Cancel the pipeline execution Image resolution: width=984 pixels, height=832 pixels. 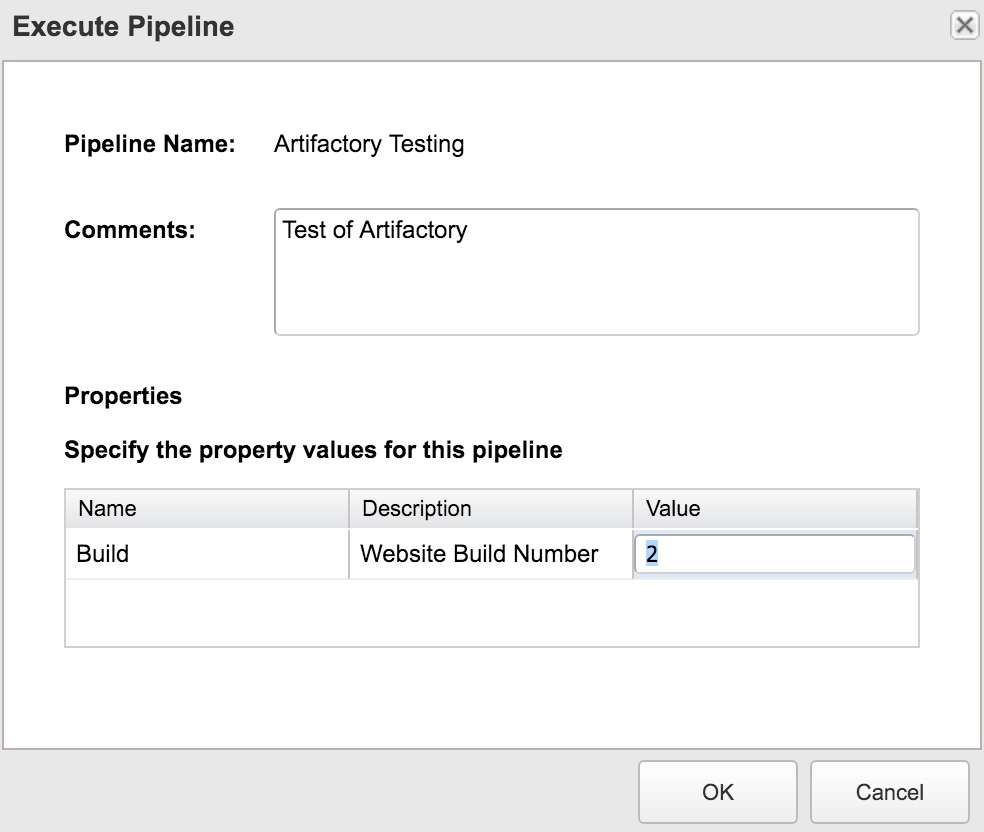click(889, 792)
